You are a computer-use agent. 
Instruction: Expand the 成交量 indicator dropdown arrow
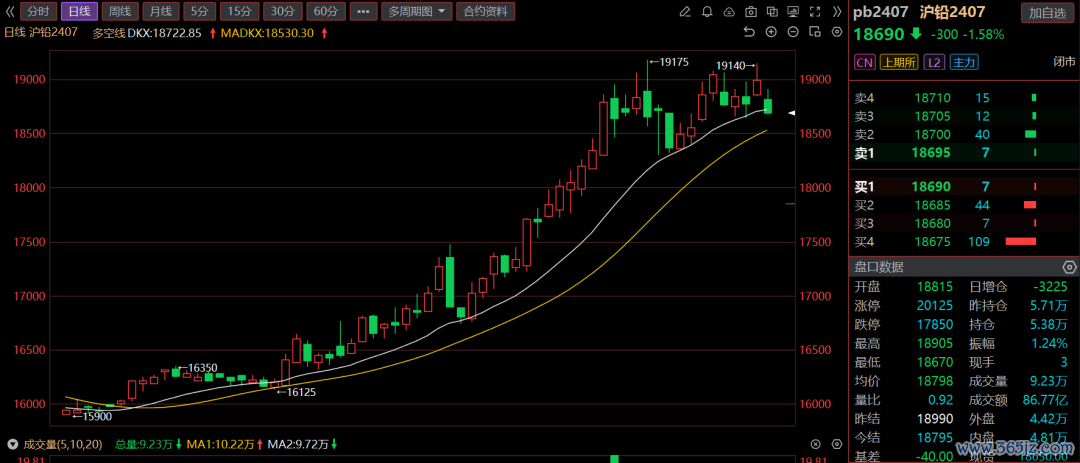[x=12, y=444]
